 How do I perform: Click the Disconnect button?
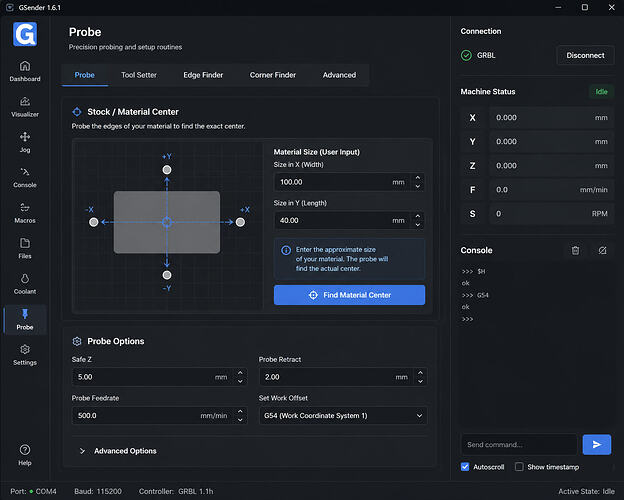tap(585, 55)
